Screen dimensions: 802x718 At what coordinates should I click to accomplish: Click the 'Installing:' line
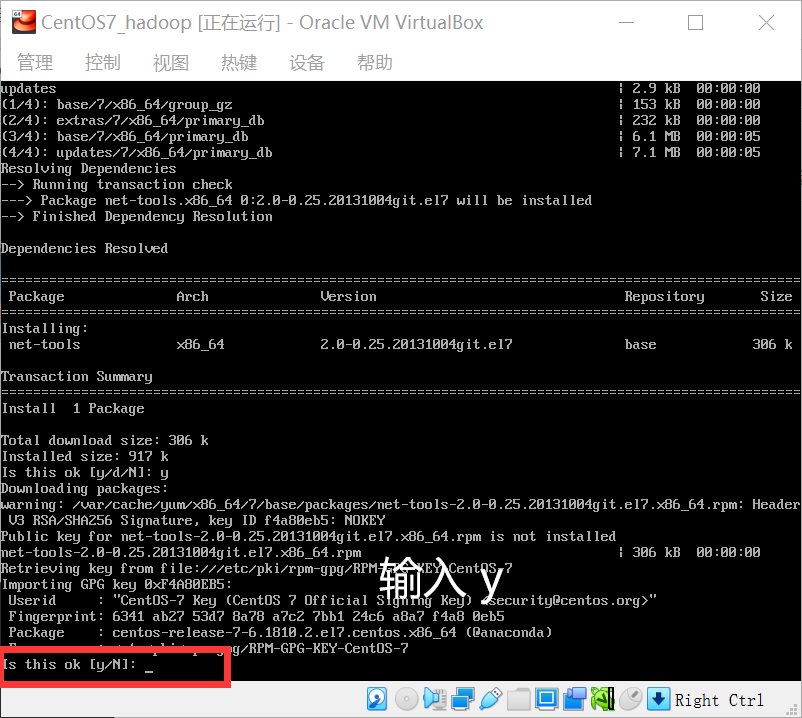click(44, 328)
